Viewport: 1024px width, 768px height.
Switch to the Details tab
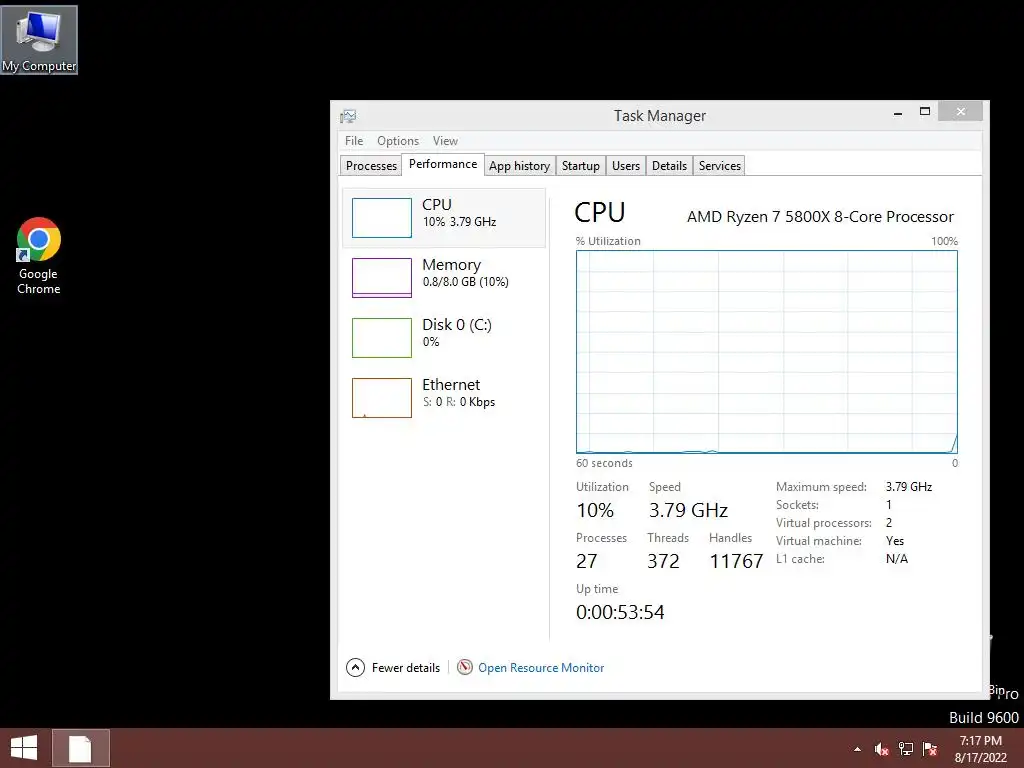pyautogui.click(x=669, y=166)
